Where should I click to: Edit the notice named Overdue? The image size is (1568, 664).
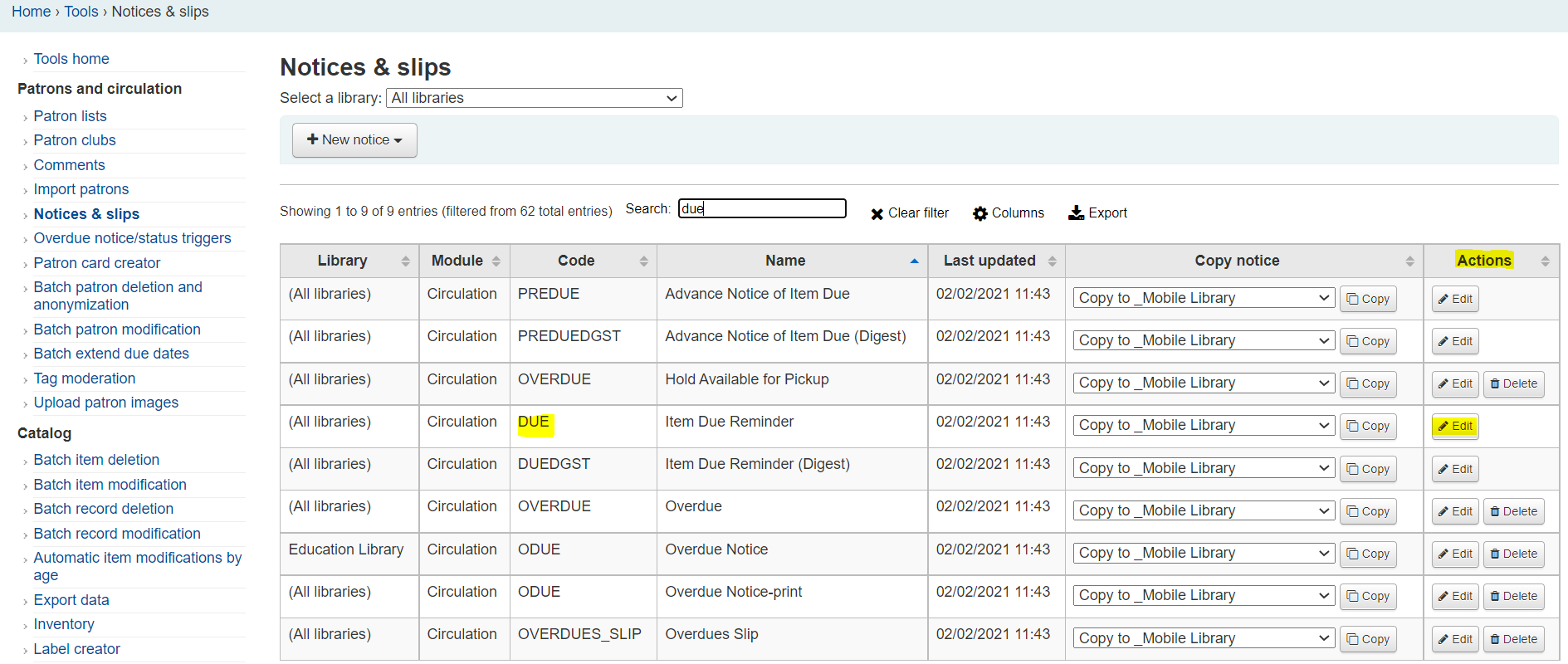[1455, 511]
